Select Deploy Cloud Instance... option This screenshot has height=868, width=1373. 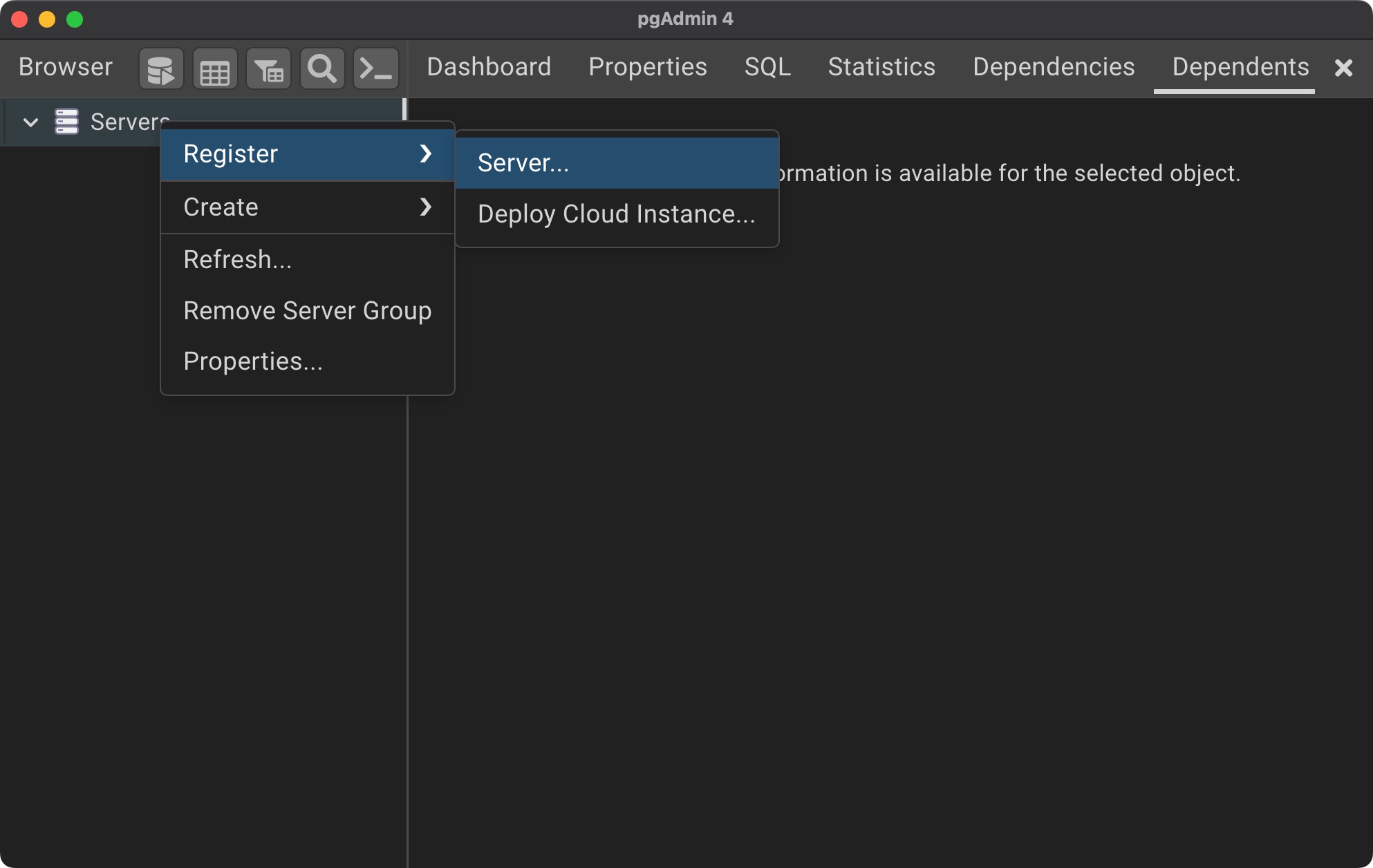click(616, 214)
